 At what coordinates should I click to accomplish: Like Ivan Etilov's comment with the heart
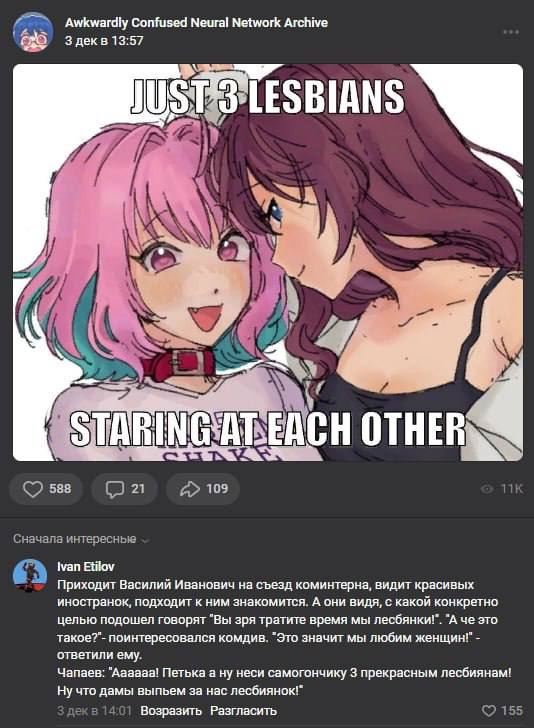489,710
